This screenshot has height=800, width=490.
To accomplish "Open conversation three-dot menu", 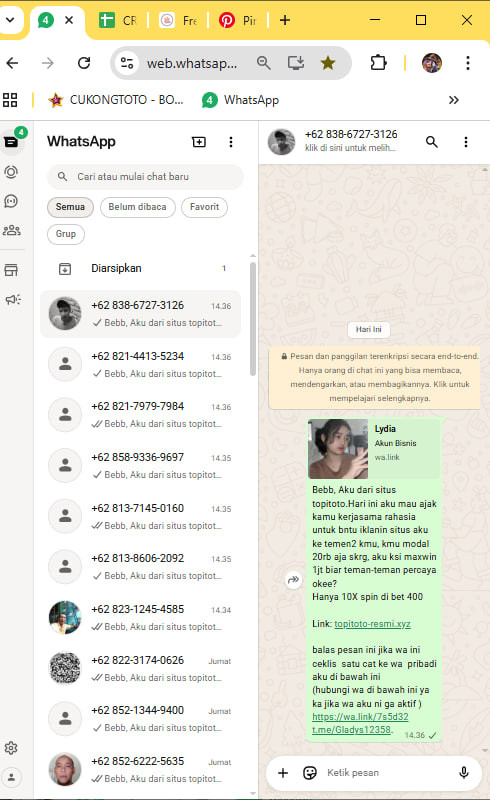I will tap(466, 142).
